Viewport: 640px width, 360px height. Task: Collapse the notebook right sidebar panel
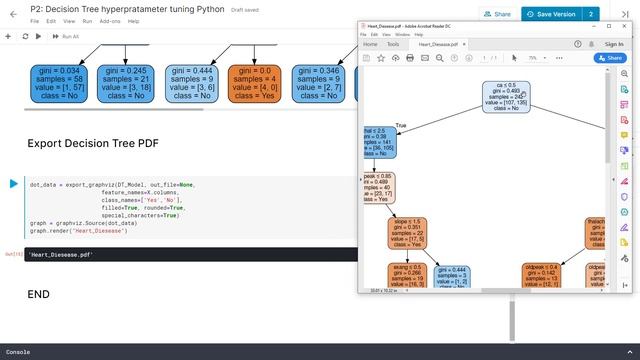(625, 14)
